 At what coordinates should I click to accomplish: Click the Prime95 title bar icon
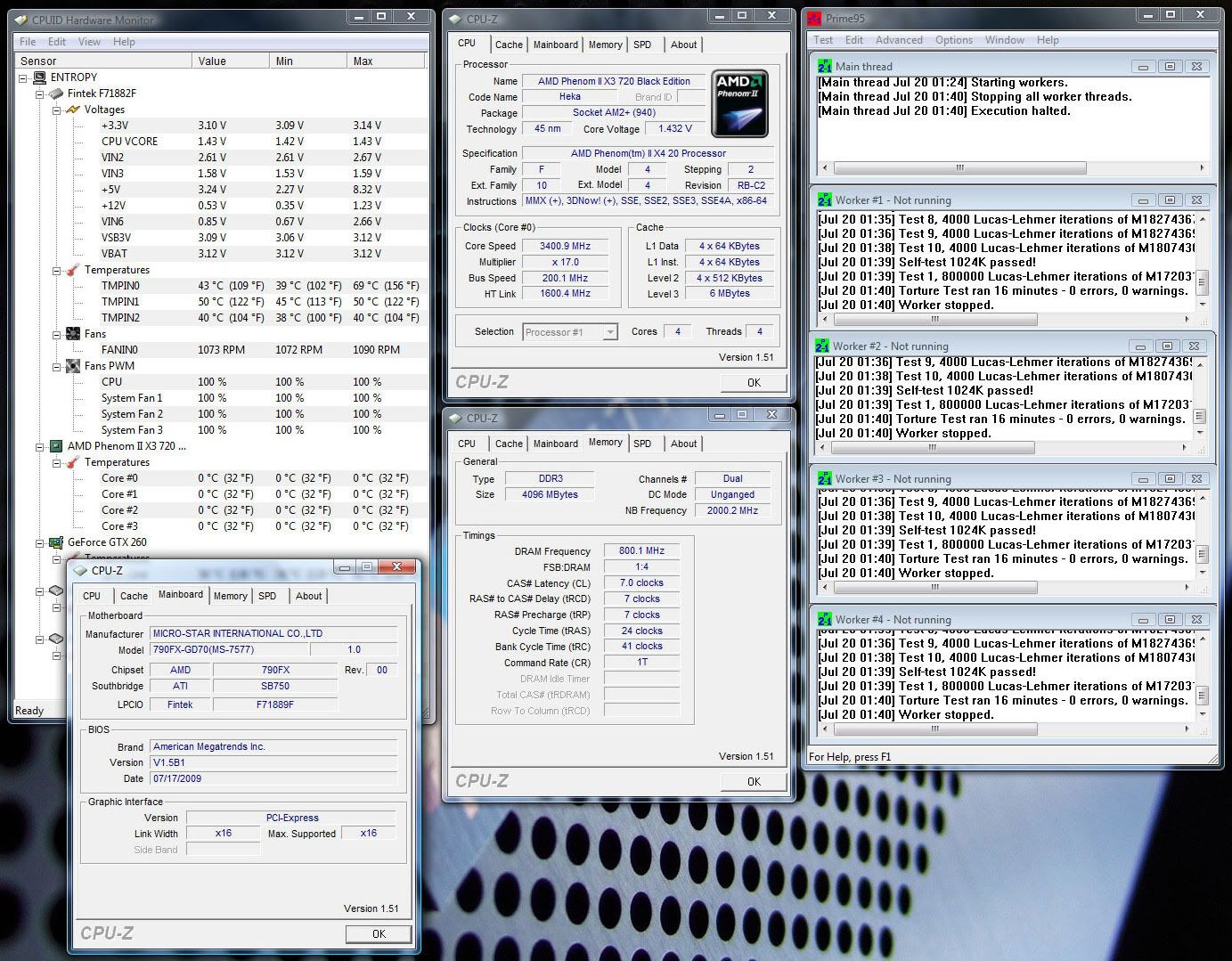[x=815, y=18]
